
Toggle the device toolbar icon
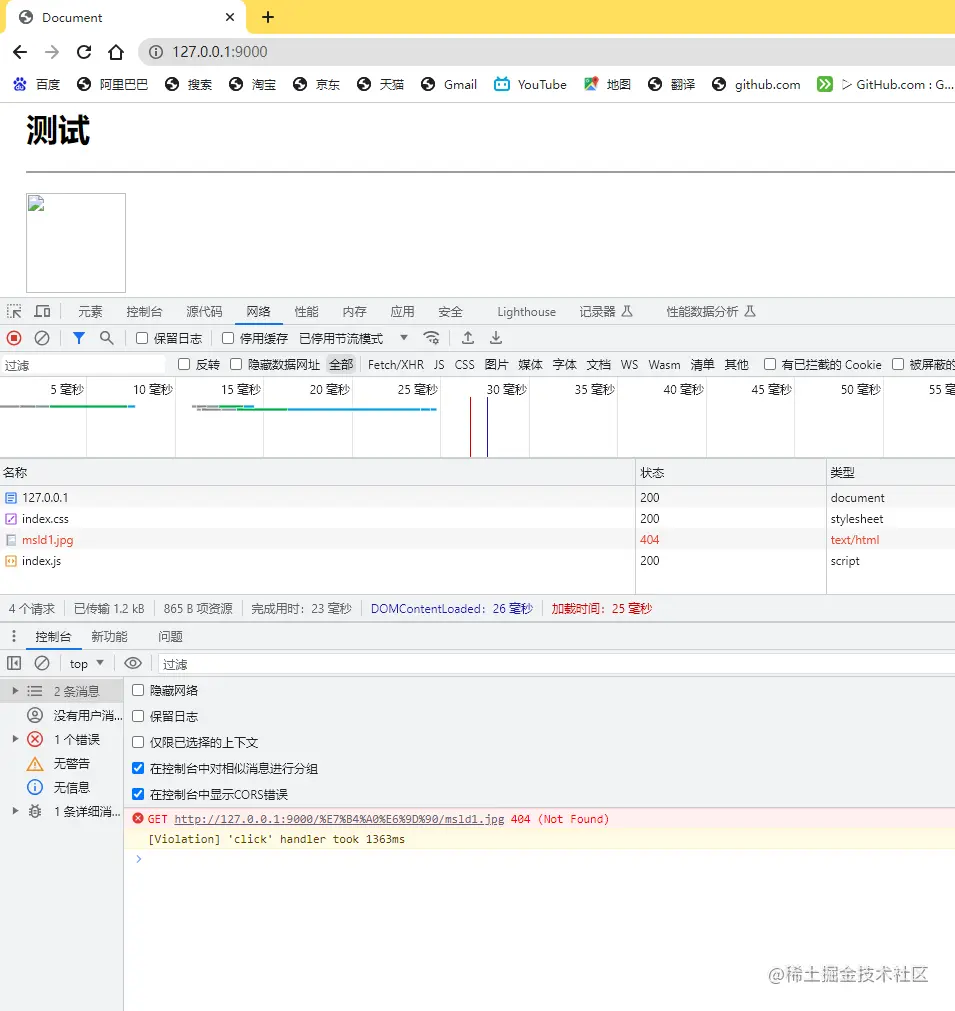click(43, 311)
